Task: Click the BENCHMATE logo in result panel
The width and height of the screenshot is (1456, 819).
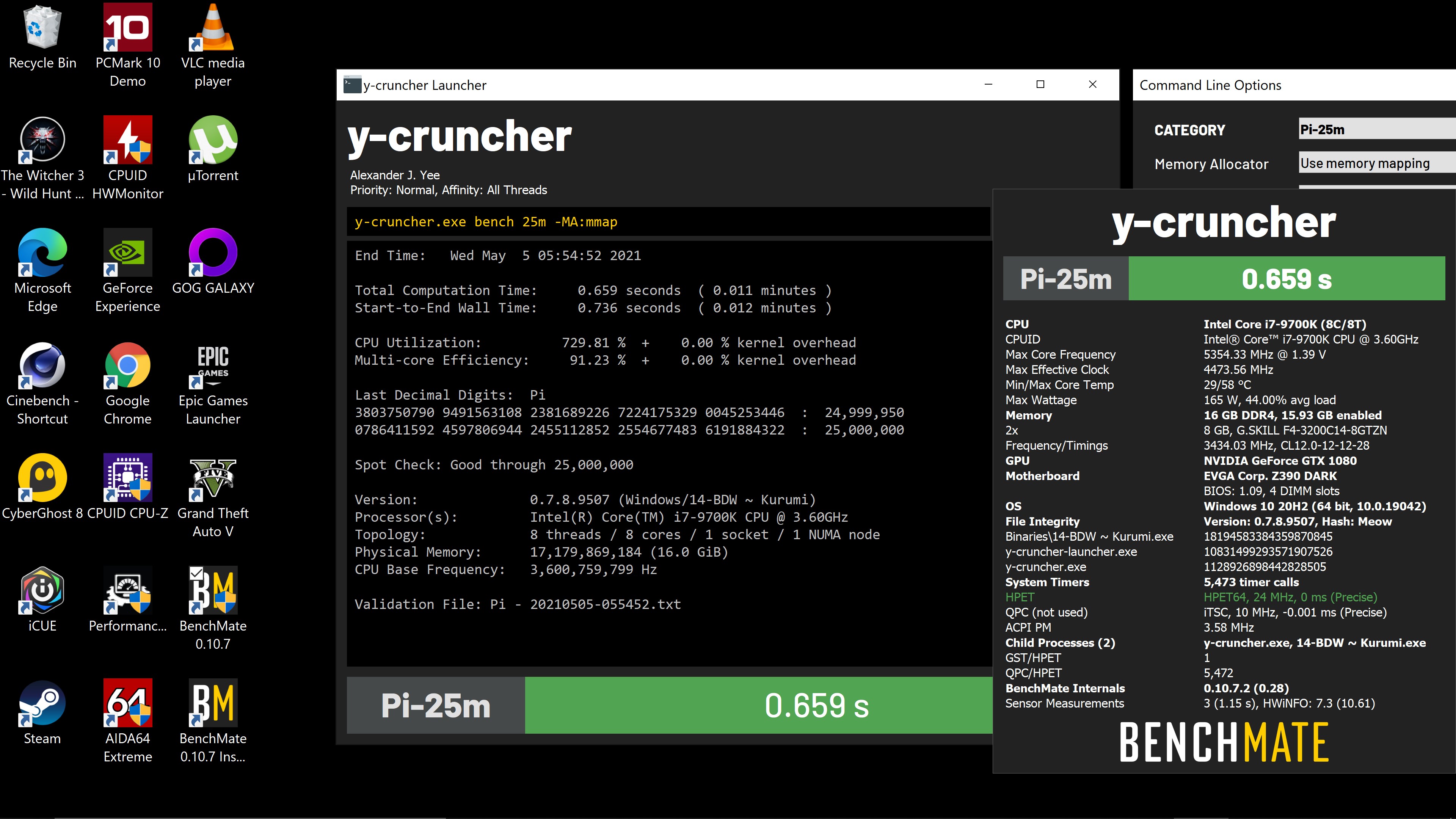Action: pos(1224,742)
